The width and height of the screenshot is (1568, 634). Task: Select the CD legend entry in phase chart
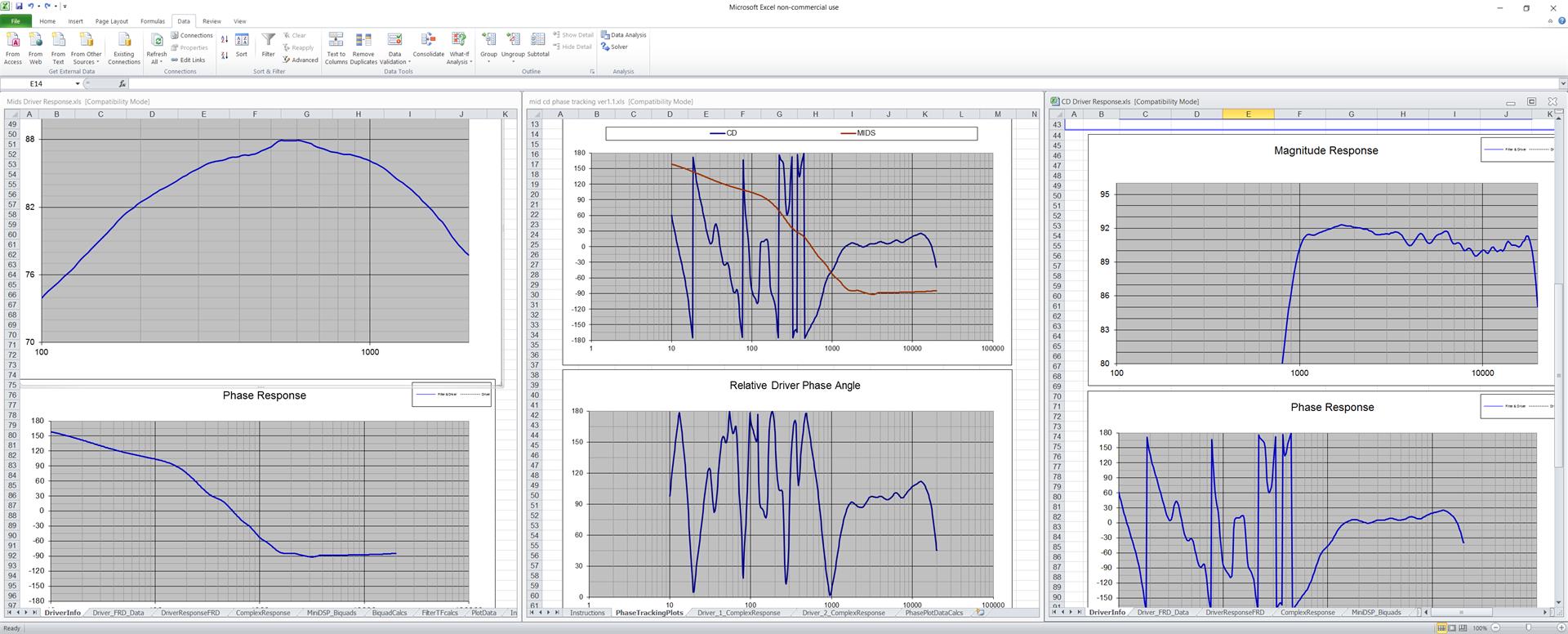[x=724, y=133]
